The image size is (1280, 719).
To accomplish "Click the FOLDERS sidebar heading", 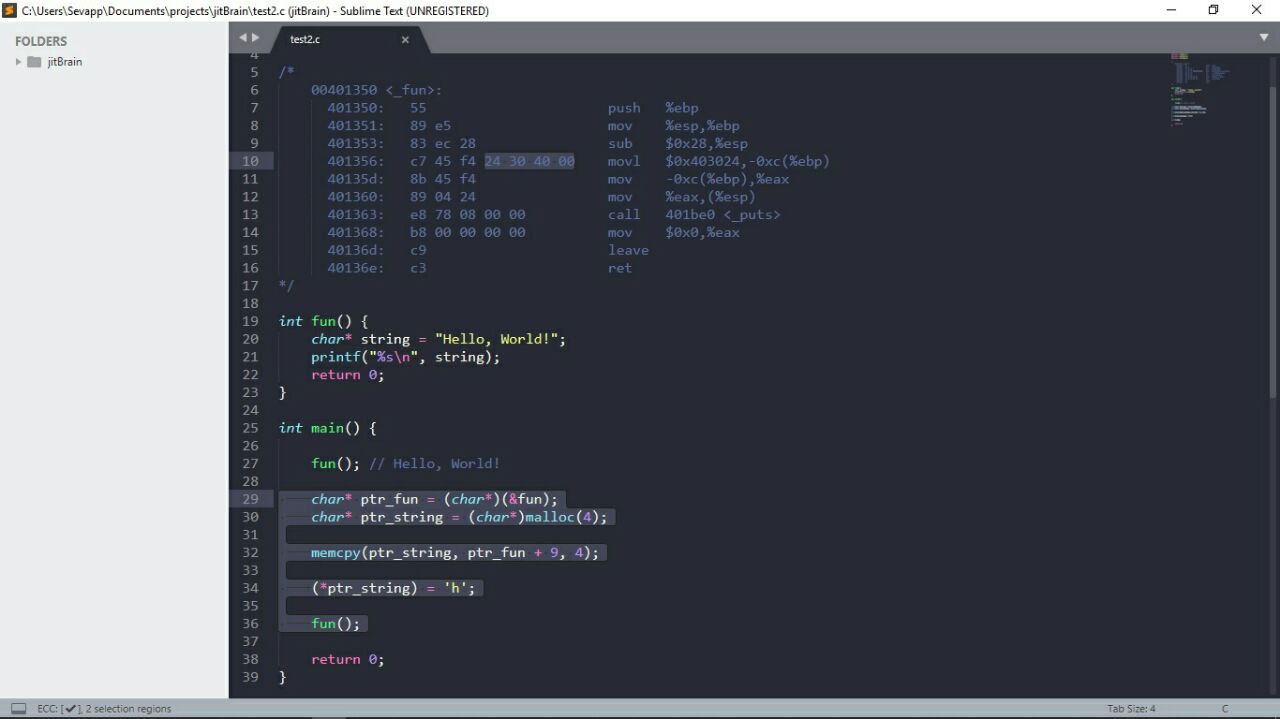I will click(x=41, y=41).
